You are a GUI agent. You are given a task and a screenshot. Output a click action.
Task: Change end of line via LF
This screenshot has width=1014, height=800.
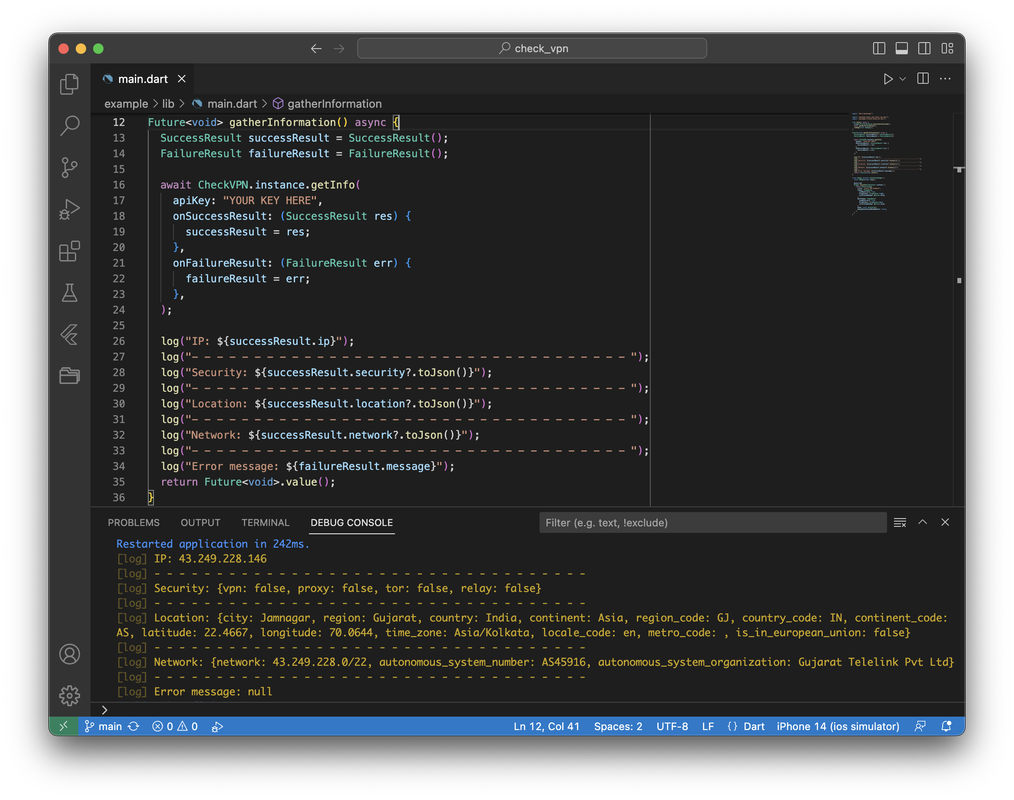(x=708, y=726)
